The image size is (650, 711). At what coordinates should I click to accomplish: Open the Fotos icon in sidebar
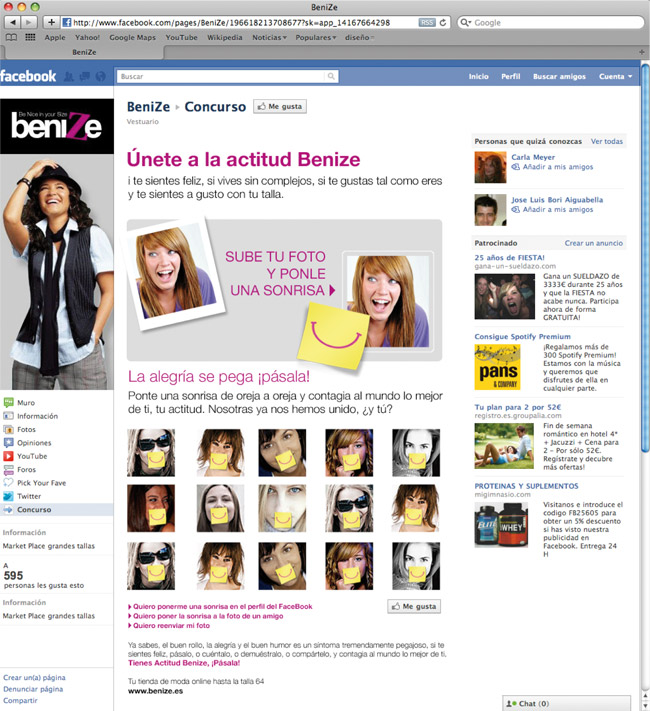pyautogui.click(x=9, y=429)
